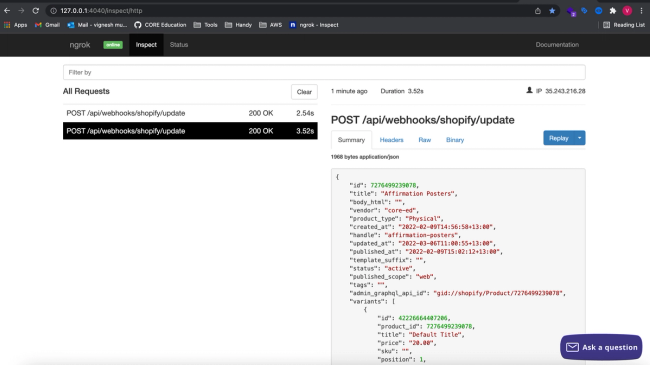Reload the page with the refresh icon
This screenshot has height=365, width=650.
(x=36, y=11)
